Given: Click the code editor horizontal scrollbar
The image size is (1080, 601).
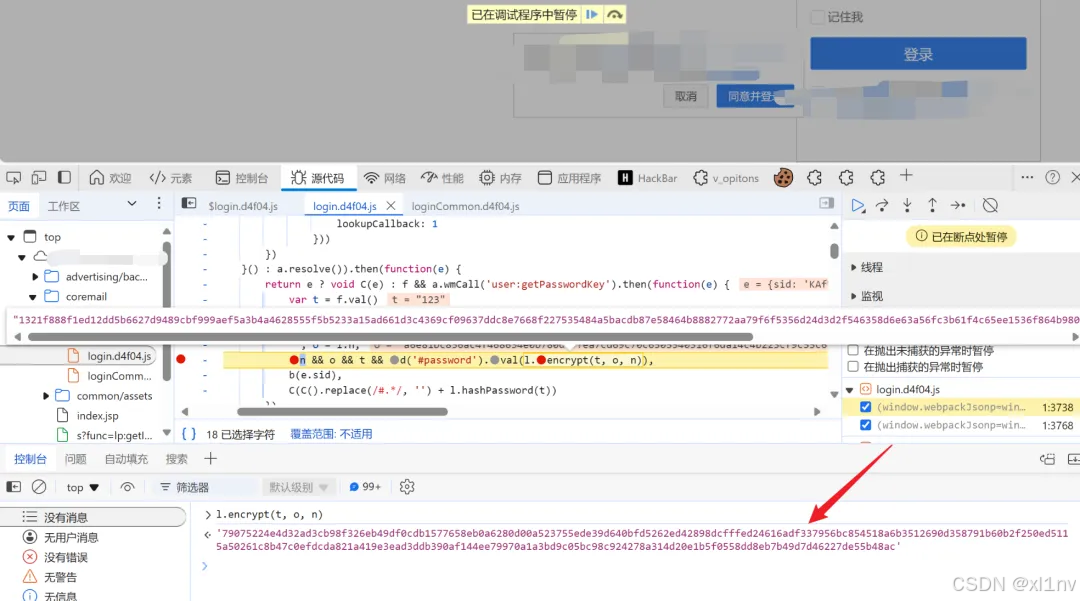Looking at the screenshot, I should point(342,412).
